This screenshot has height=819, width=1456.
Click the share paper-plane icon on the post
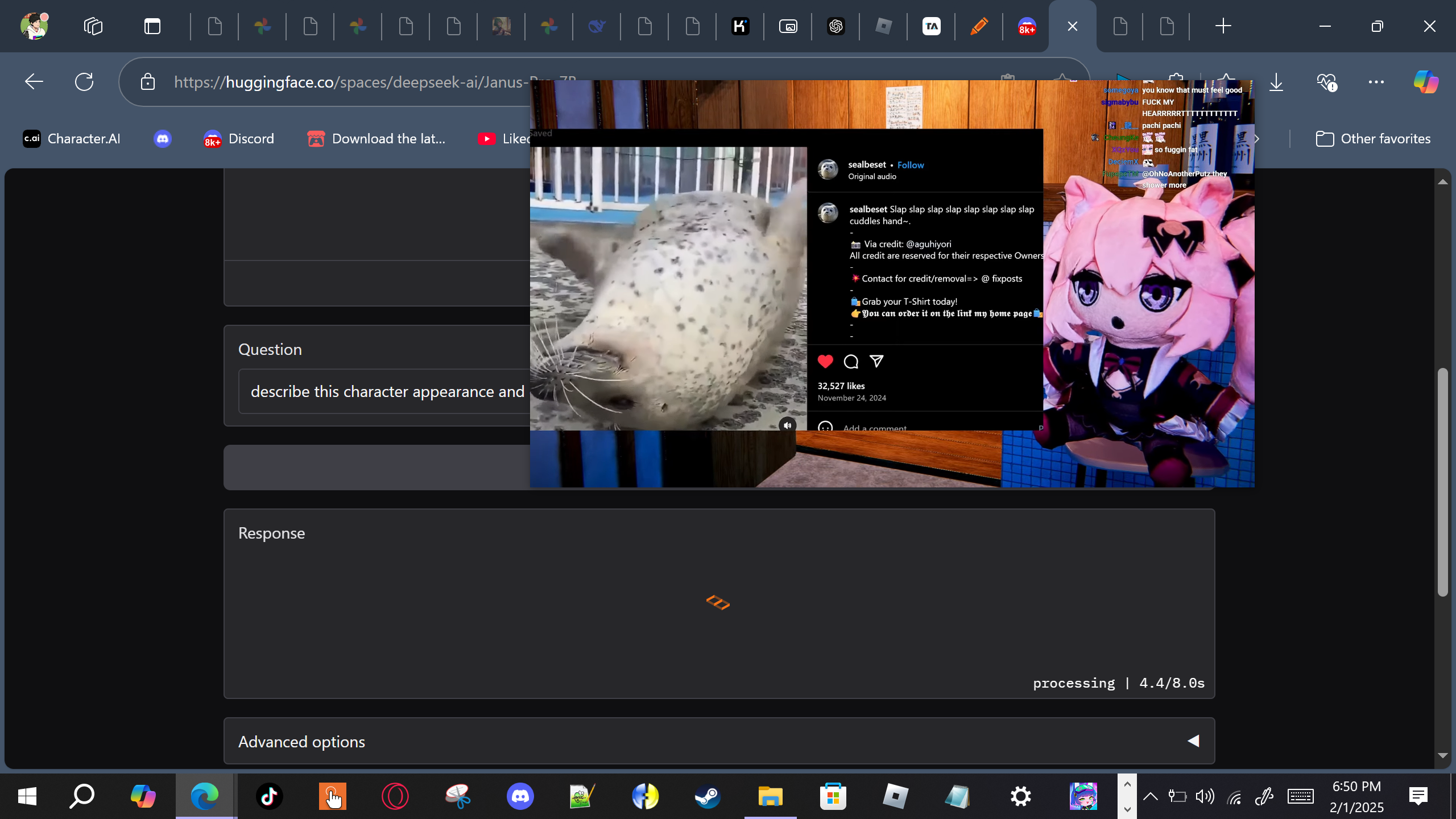[x=876, y=361]
